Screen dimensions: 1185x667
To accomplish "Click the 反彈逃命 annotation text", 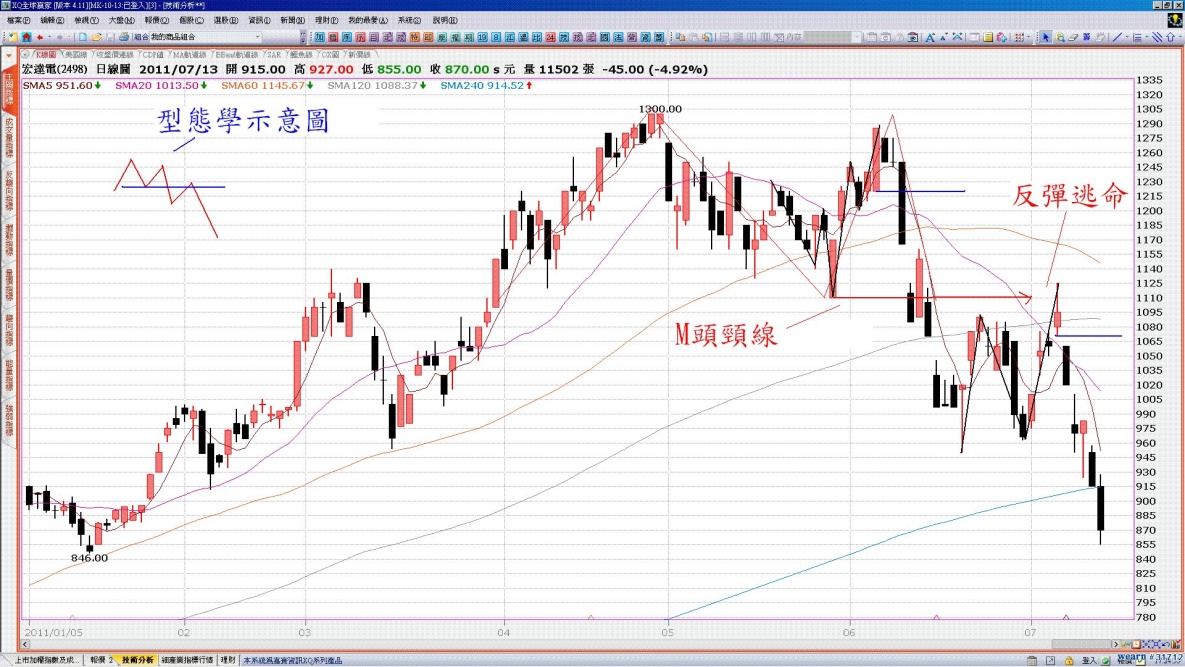I will (1069, 196).
